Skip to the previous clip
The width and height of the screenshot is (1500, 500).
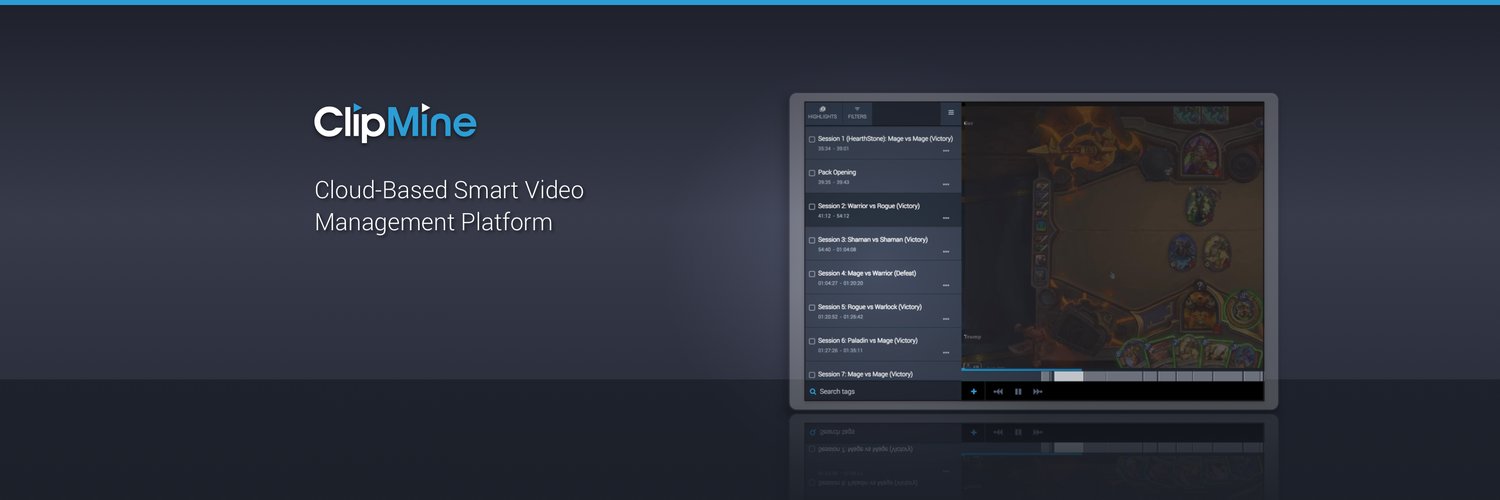pos(998,392)
